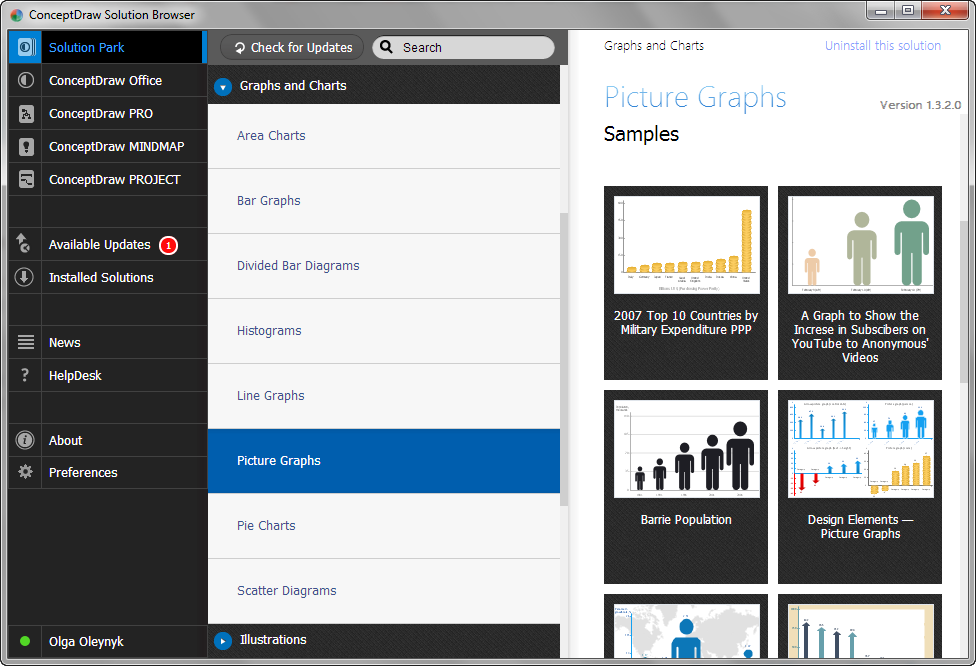The height and width of the screenshot is (666, 976).
Task: Select Scatter Diagrams solution
Action: click(383, 591)
